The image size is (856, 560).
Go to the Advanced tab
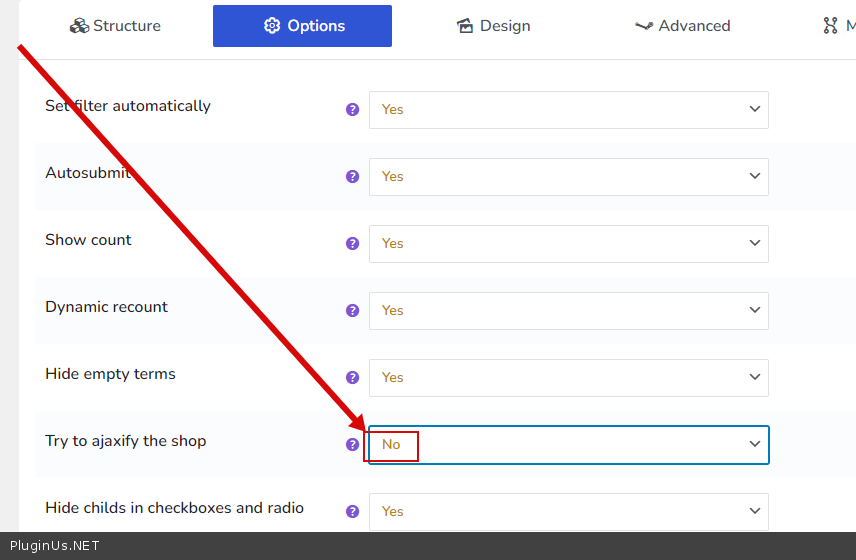click(682, 26)
